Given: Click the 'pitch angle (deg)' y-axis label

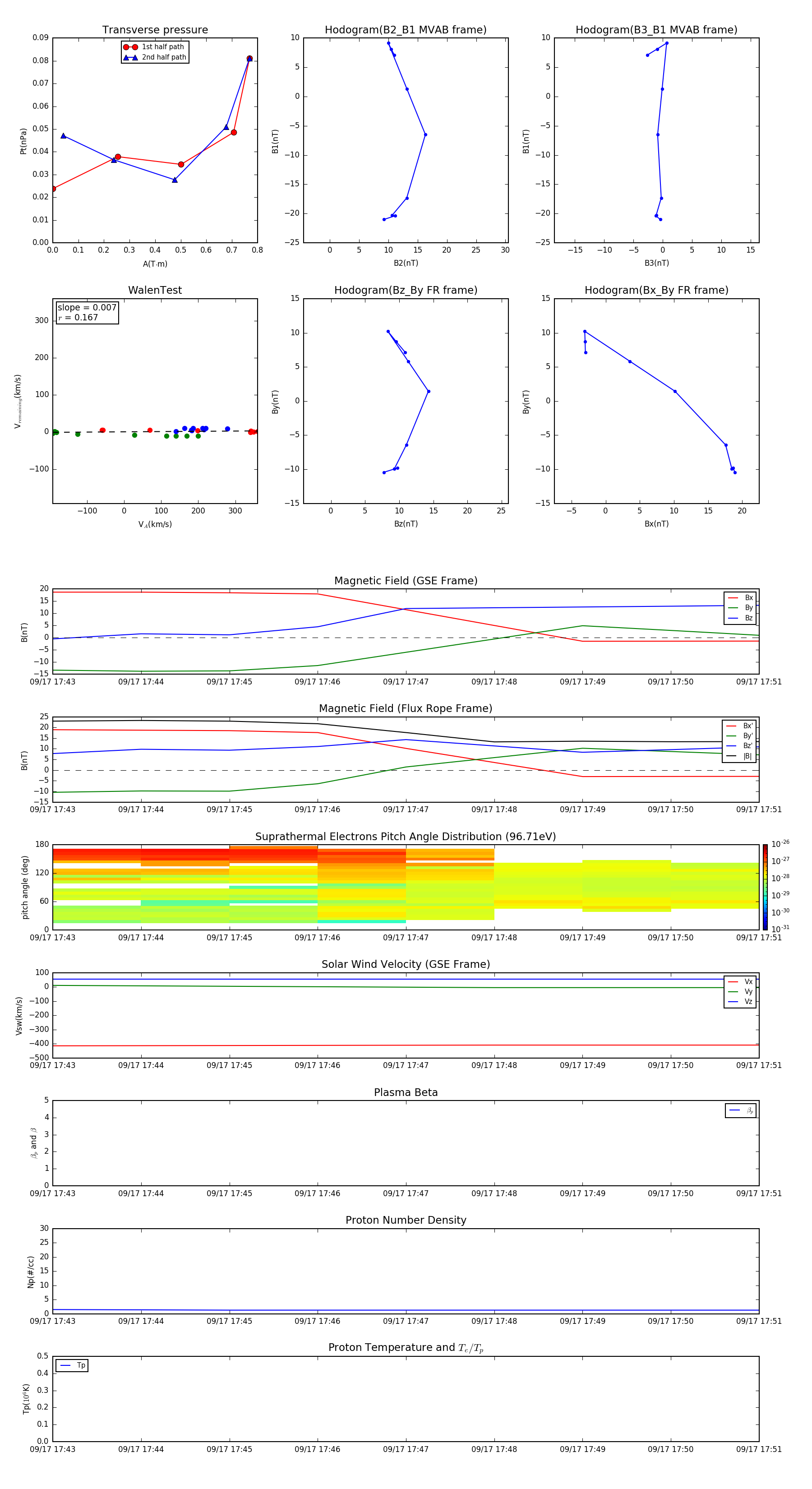Looking at the screenshot, I should tap(25, 887).
